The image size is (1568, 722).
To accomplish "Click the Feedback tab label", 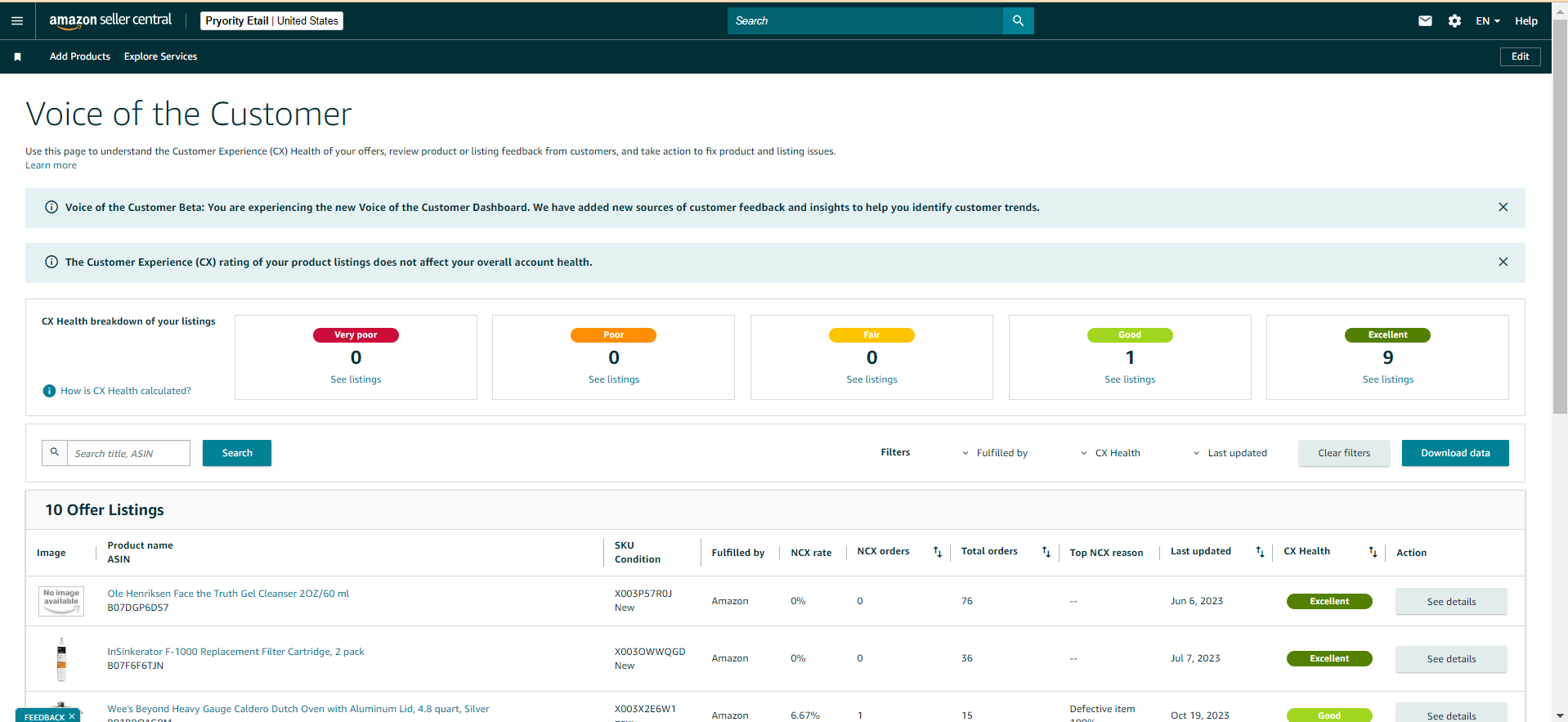I will point(44,717).
